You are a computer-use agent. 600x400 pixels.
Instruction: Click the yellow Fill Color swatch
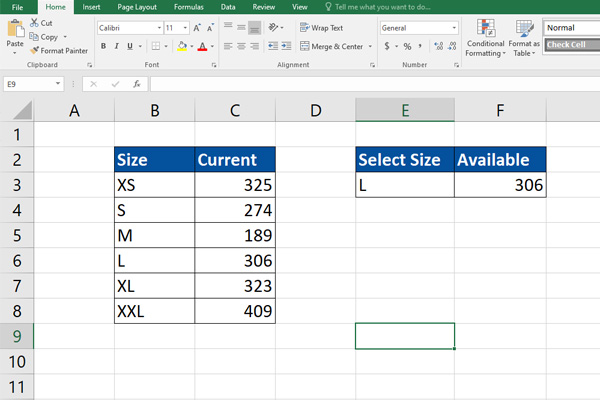point(181,46)
